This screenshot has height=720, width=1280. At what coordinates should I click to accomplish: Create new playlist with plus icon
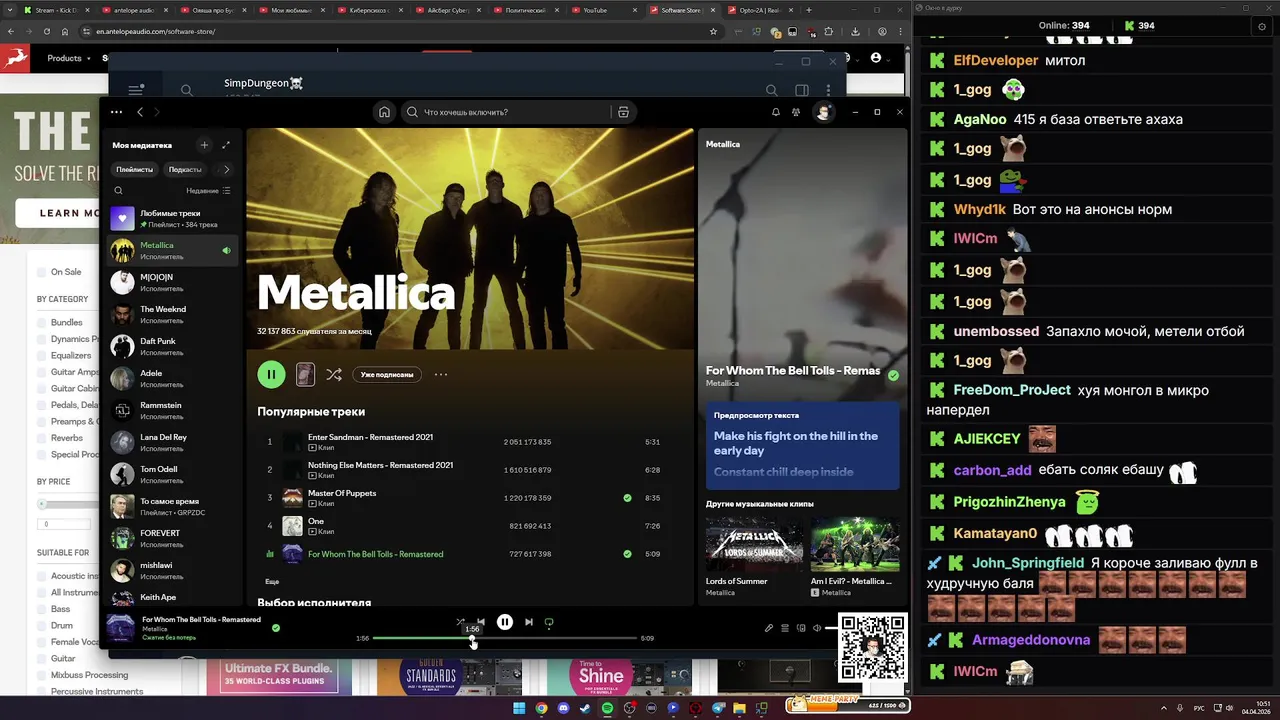click(204, 145)
